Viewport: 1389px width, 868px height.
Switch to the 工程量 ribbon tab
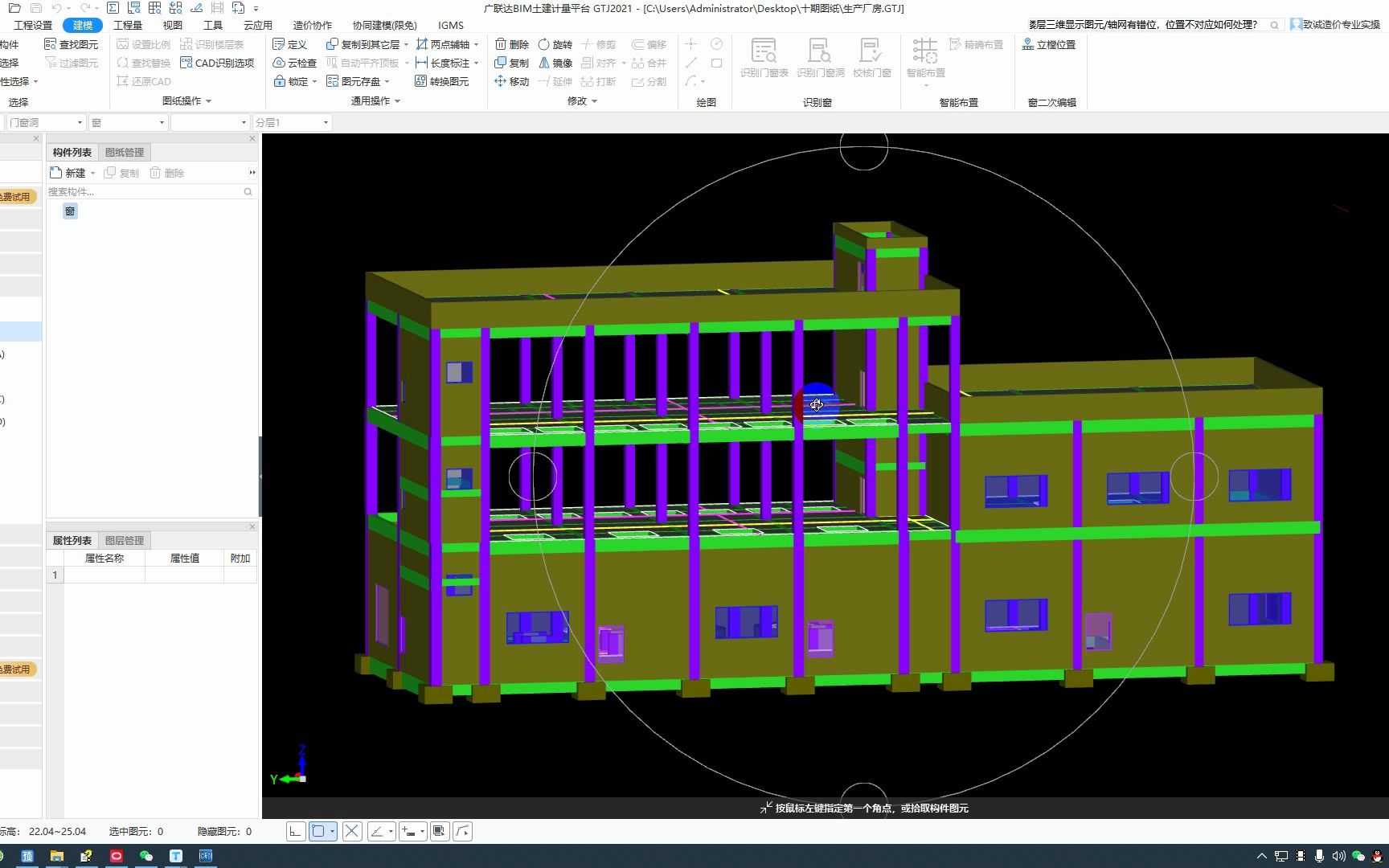point(127,25)
